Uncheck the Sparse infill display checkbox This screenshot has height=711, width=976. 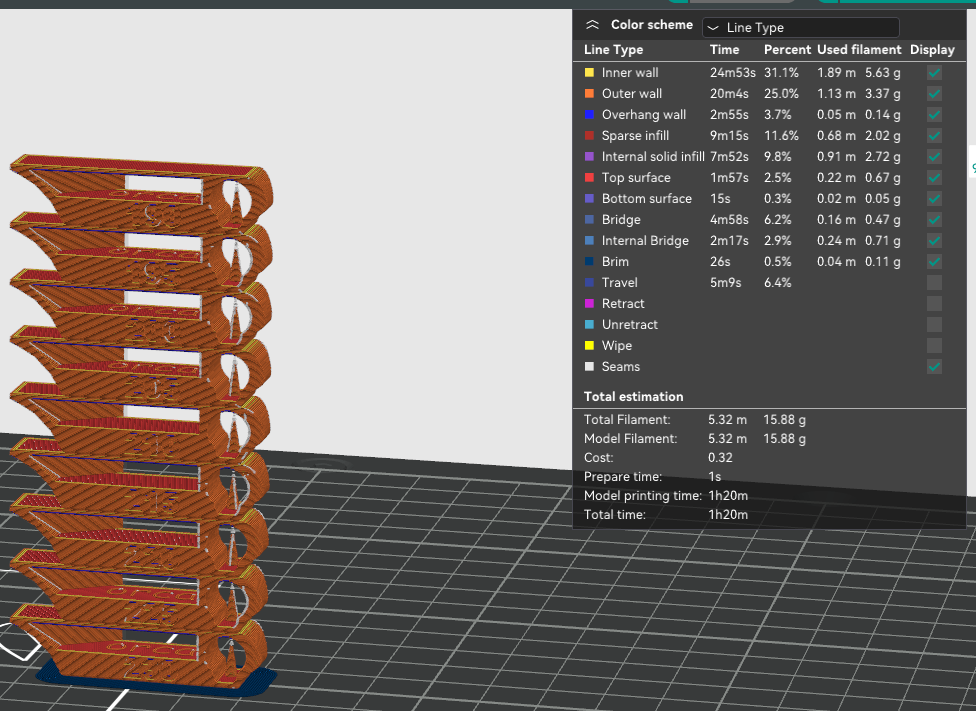coord(934,136)
